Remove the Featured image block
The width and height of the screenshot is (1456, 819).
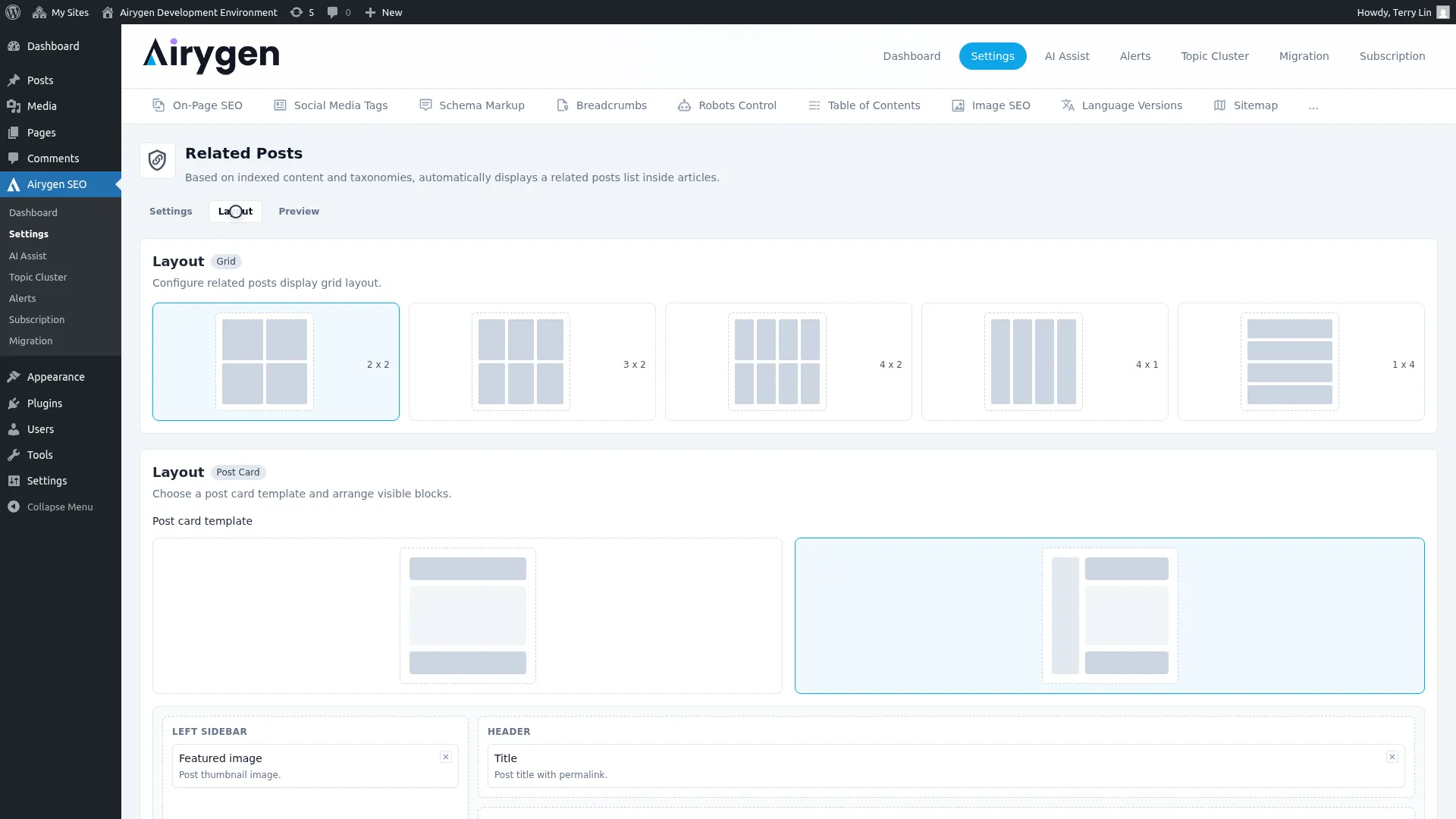coord(446,757)
